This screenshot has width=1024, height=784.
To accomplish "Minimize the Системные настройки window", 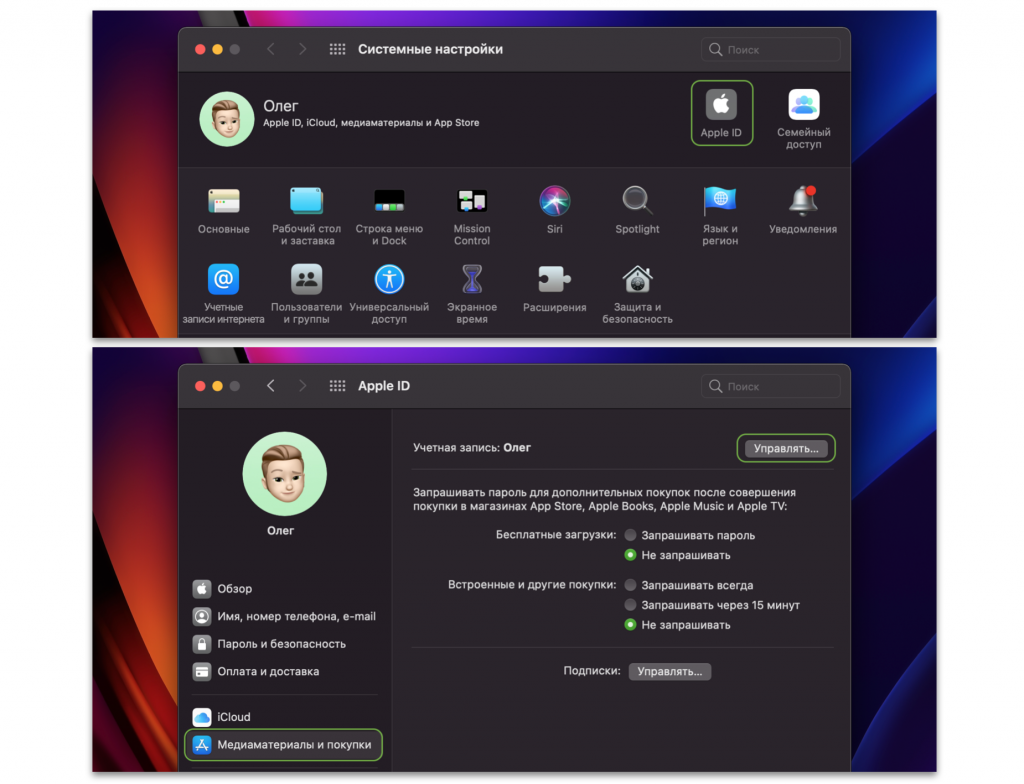I will coord(217,49).
